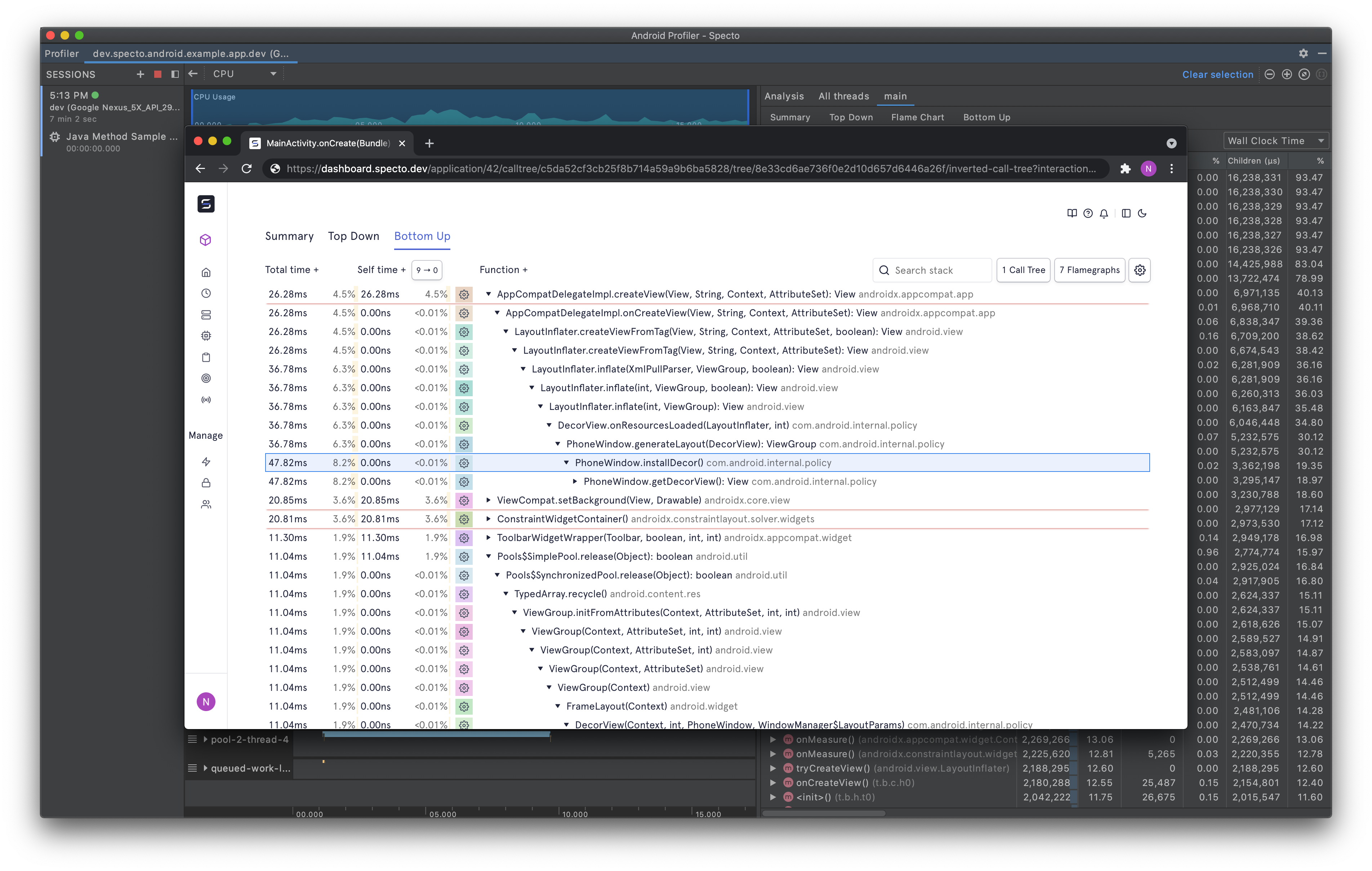Viewport: 1372px width, 871px height.
Task: Toggle dark mode with the moon icon
Action: 1142,214
